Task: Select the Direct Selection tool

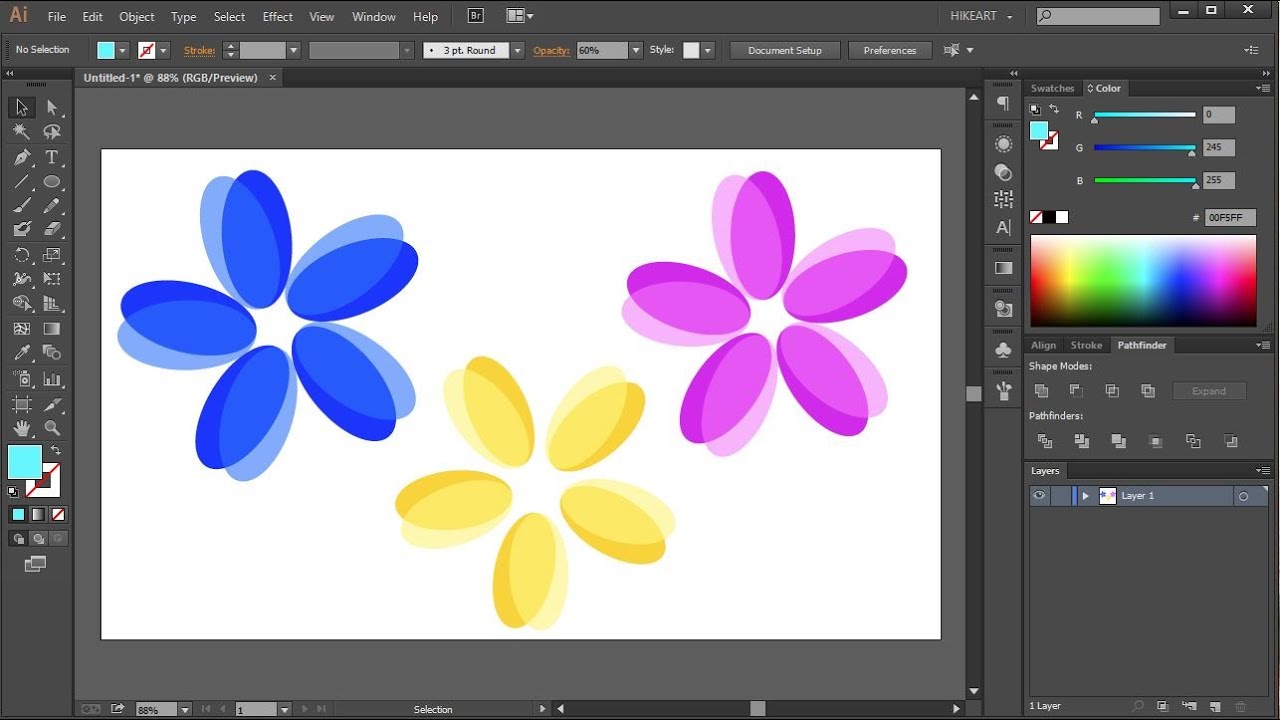Action: pyautogui.click(x=52, y=108)
